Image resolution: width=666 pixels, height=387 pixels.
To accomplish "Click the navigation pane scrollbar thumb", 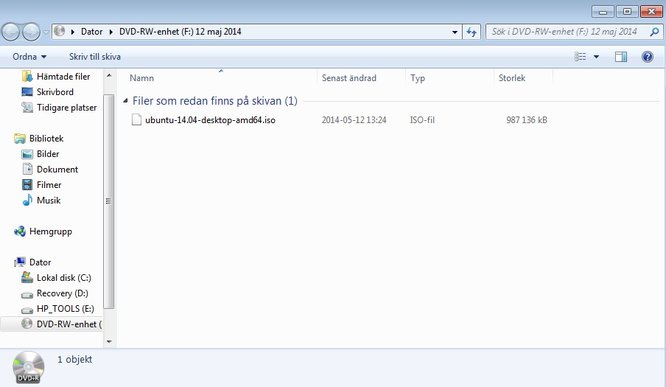I will [x=109, y=201].
